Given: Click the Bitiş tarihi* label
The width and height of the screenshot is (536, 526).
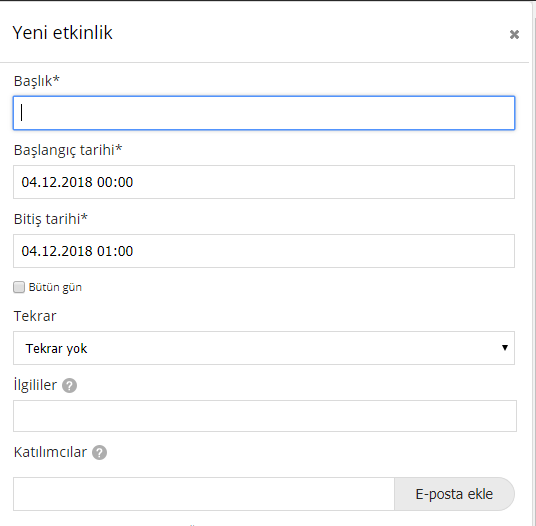Looking at the screenshot, I should [x=51, y=219].
